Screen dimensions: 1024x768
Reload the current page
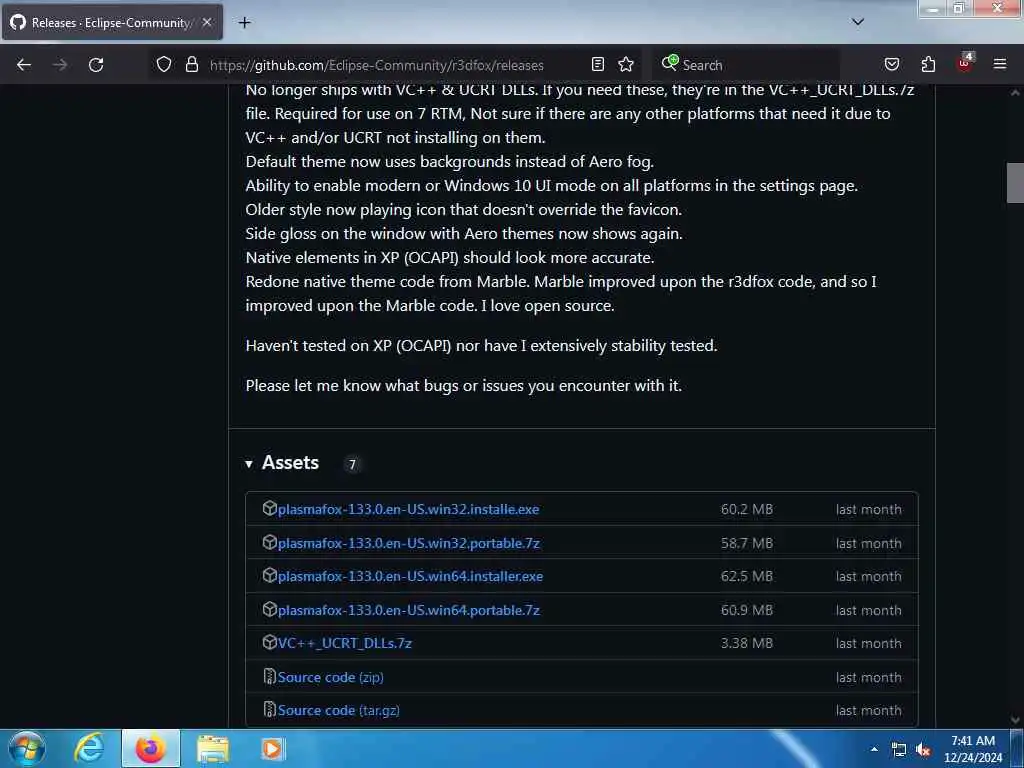pos(96,65)
